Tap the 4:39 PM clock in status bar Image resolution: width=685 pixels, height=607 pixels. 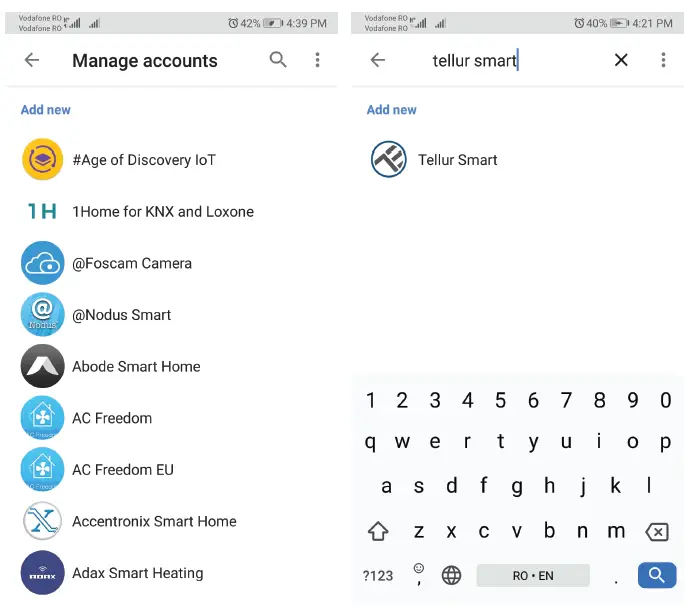[x=306, y=23]
